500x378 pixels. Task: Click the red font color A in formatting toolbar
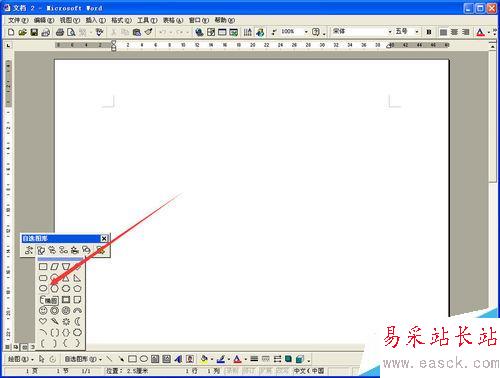coord(480,32)
